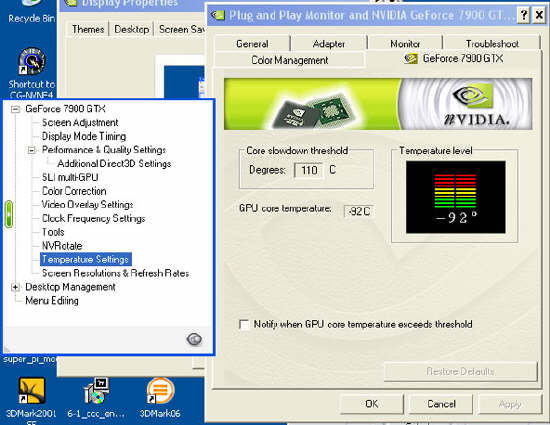Screen dimensions: 550x425
Task: Click the green slide-out handle of the menu
Action: tap(9, 214)
